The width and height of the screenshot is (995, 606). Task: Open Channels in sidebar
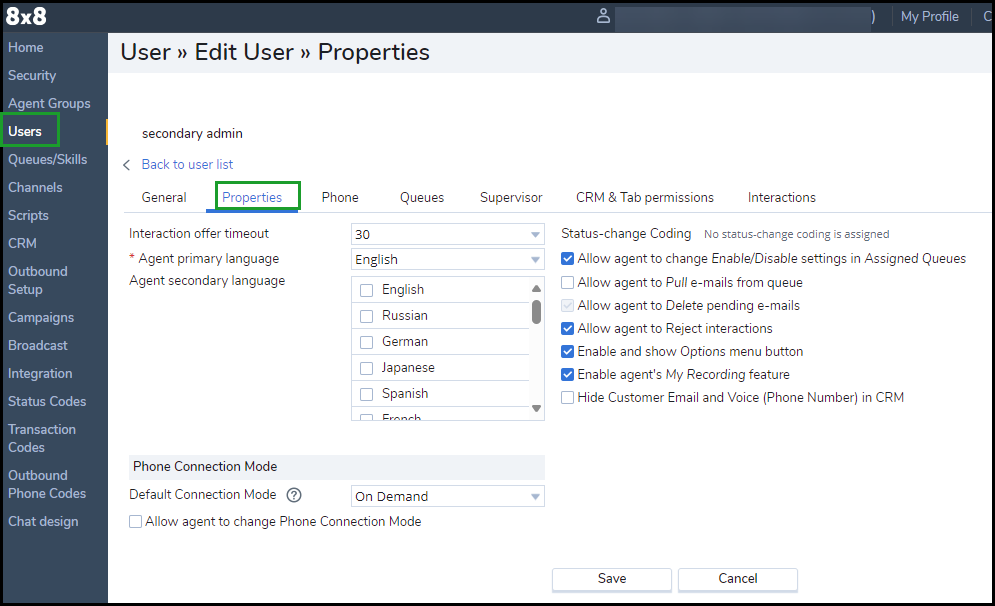(35, 187)
